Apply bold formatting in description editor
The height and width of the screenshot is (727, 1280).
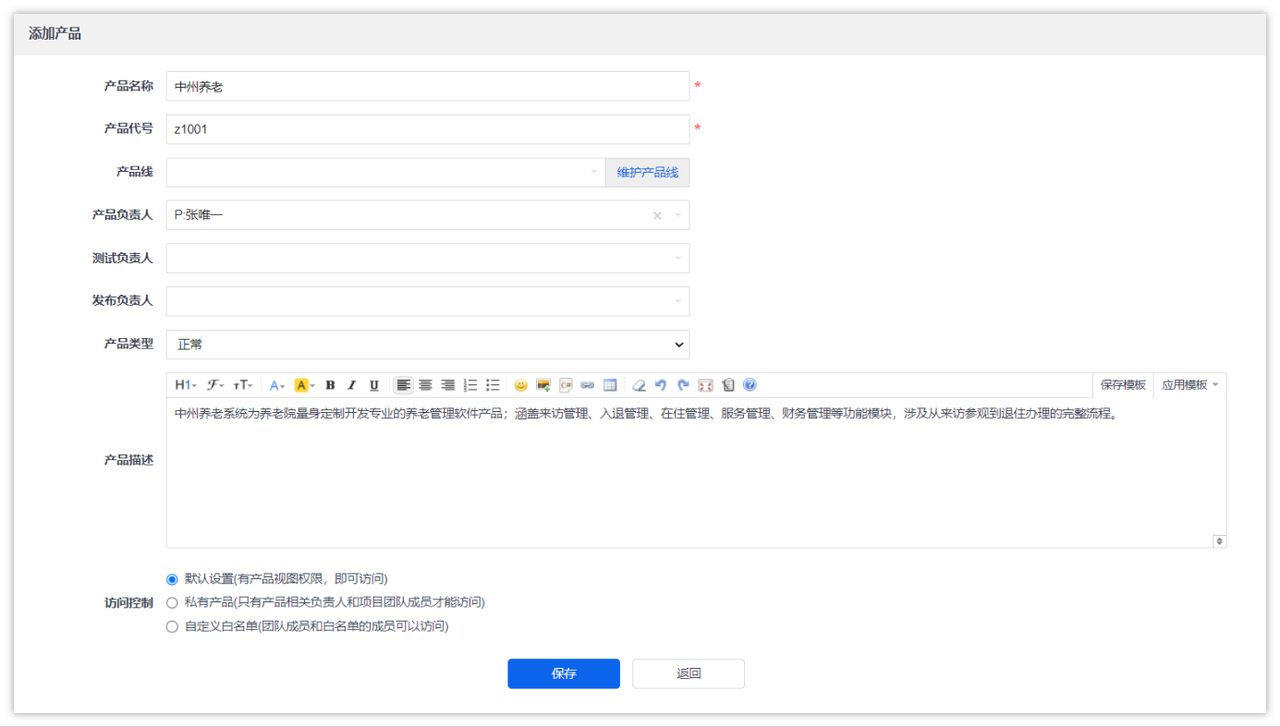coord(330,385)
